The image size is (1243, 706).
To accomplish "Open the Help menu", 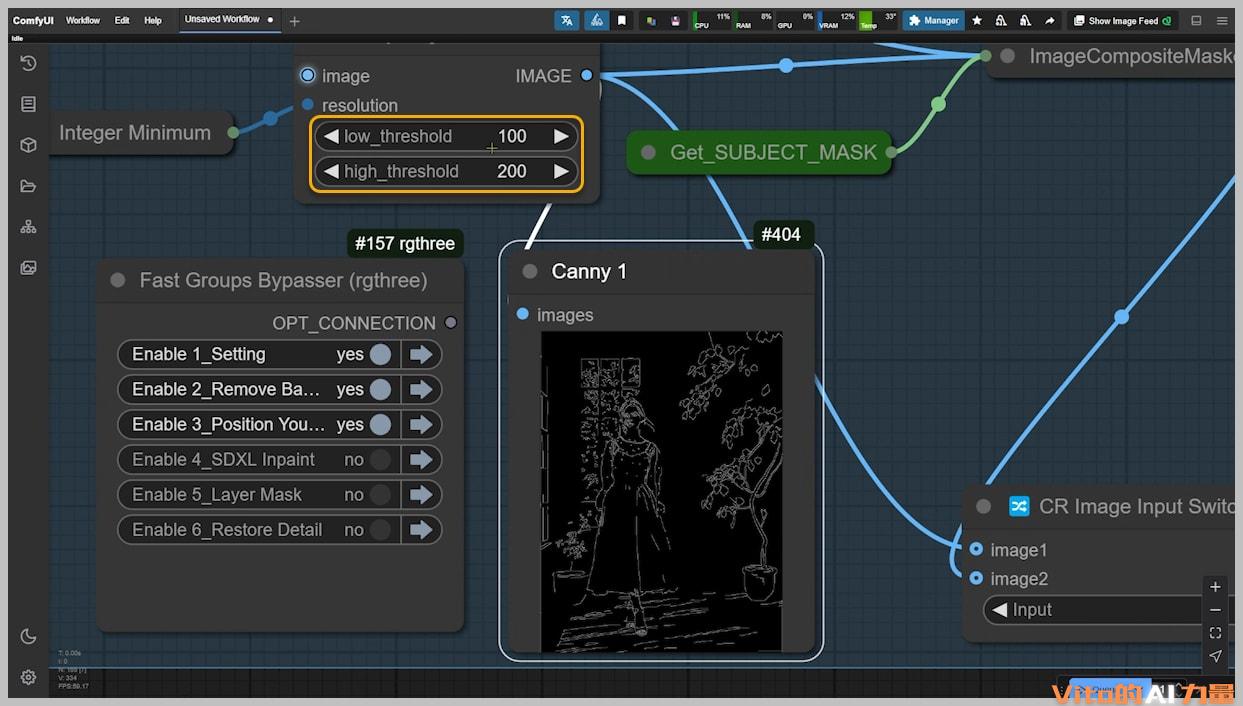I will (152, 20).
